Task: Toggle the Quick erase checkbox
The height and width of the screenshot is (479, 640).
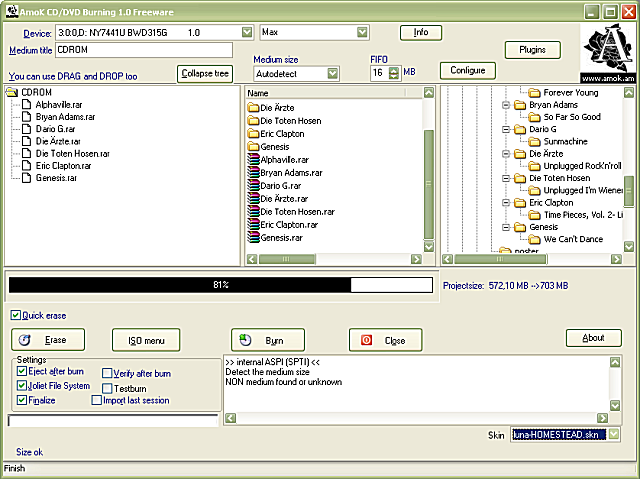Action: coord(16,315)
